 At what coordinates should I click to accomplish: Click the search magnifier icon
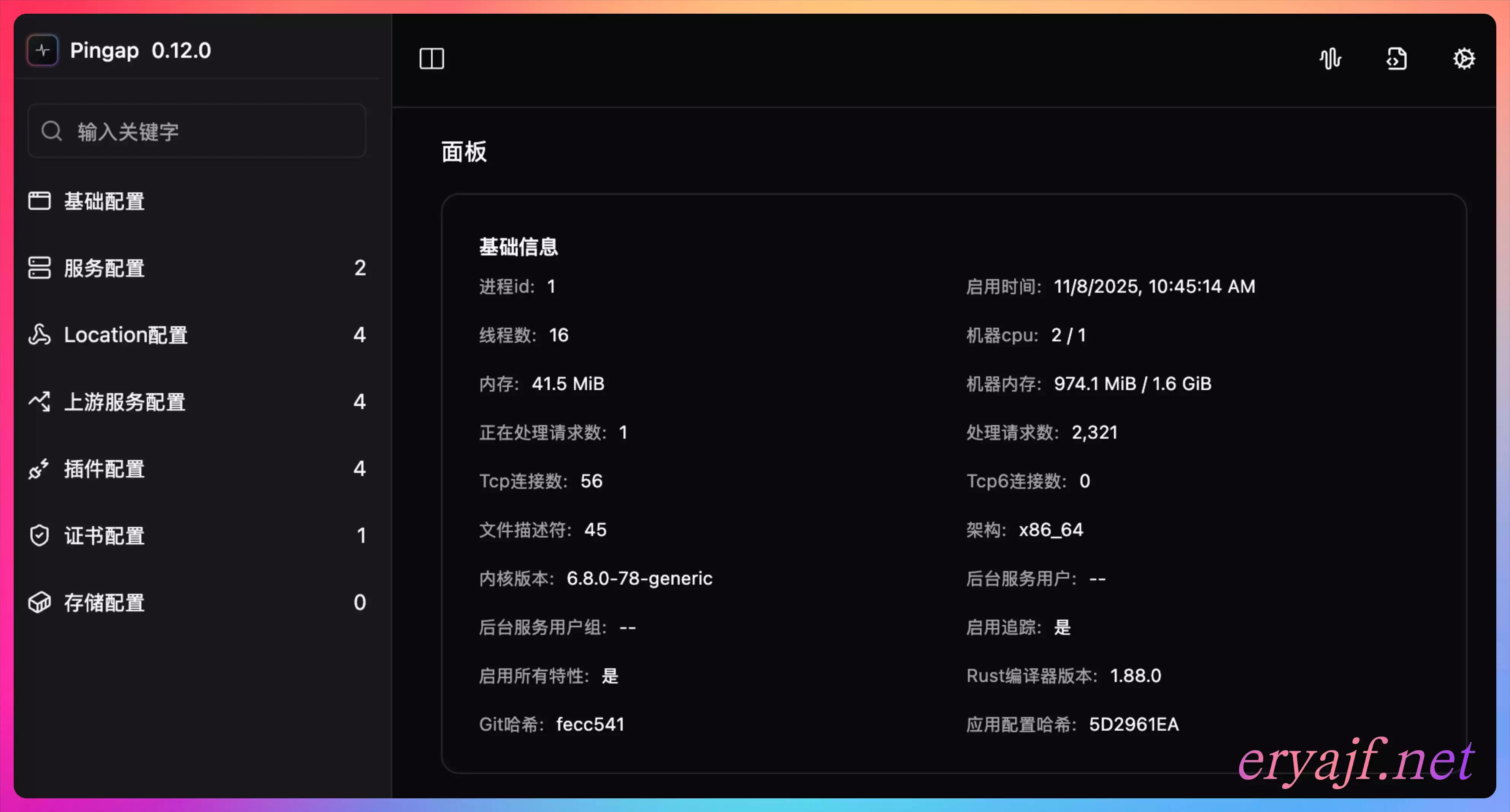coord(52,131)
